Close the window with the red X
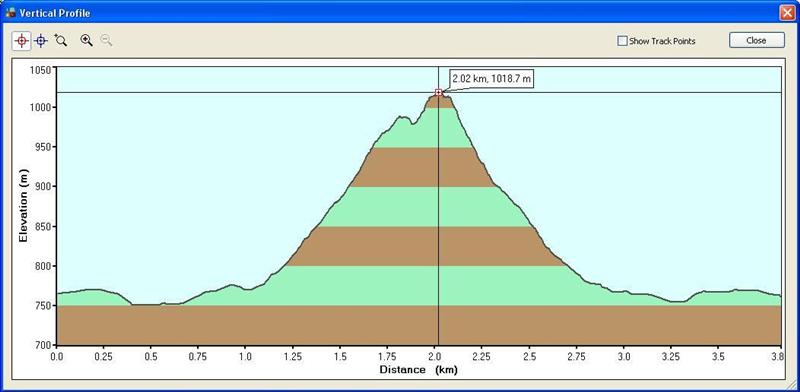Viewport: 800px width, 392px height. click(788, 13)
